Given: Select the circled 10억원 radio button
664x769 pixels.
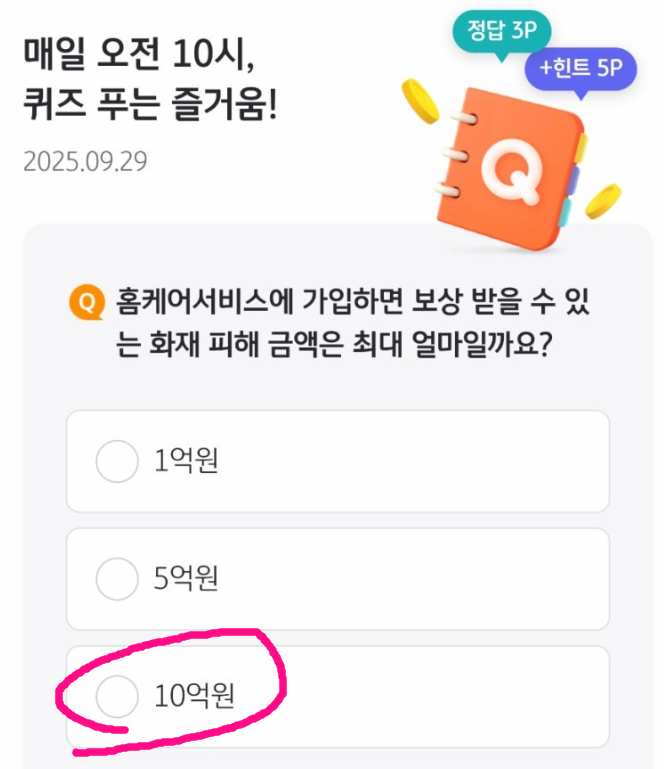Looking at the screenshot, I should click(117, 696).
